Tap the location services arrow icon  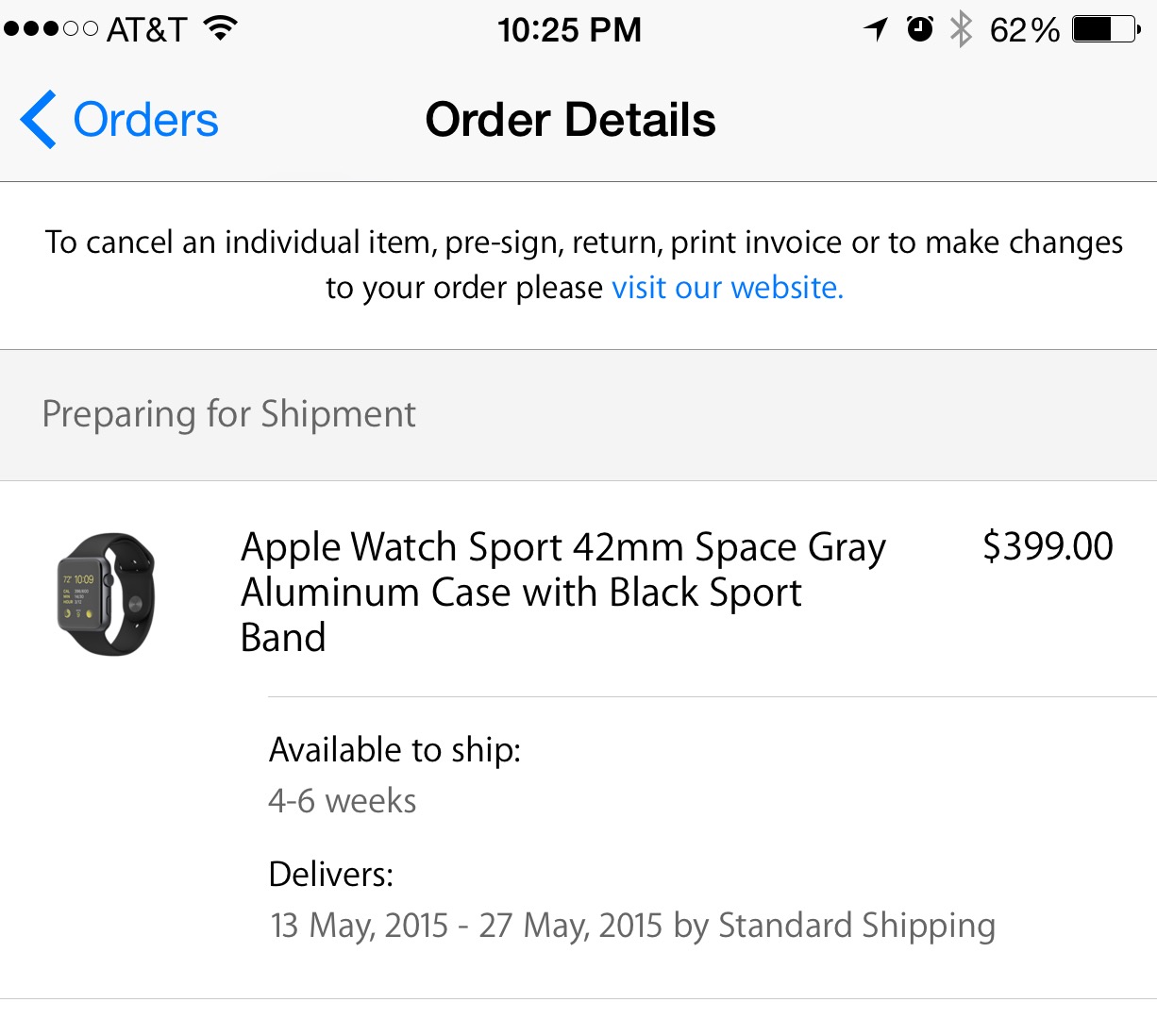pos(876,29)
